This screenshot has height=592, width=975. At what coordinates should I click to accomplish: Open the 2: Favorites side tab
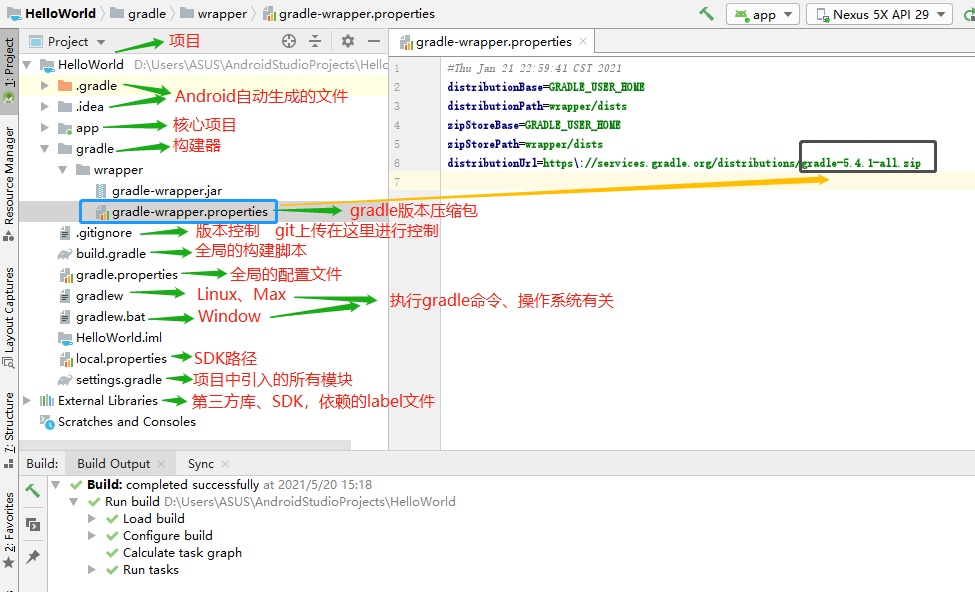click(x=9, y=529)
